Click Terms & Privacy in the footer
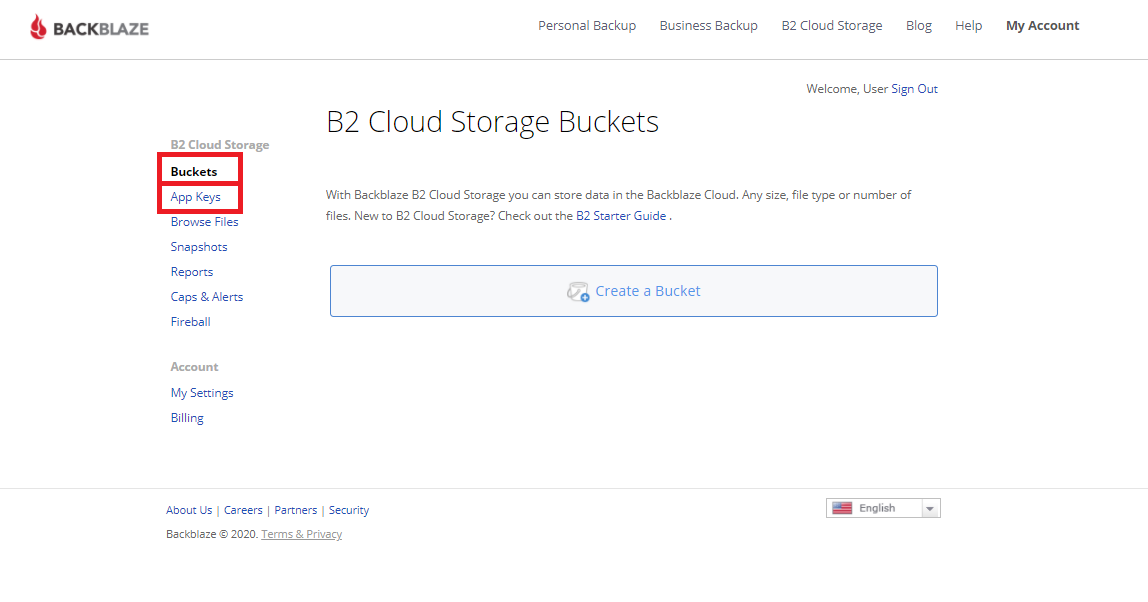Viewport: 1148px width, 602px height. tap(301, 534)
